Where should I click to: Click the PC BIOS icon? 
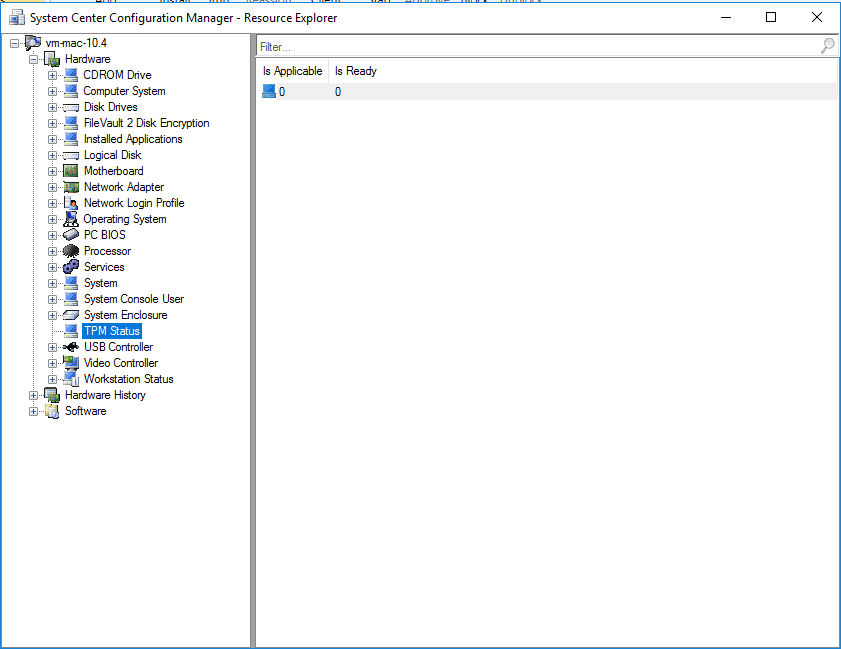[71, 235]
